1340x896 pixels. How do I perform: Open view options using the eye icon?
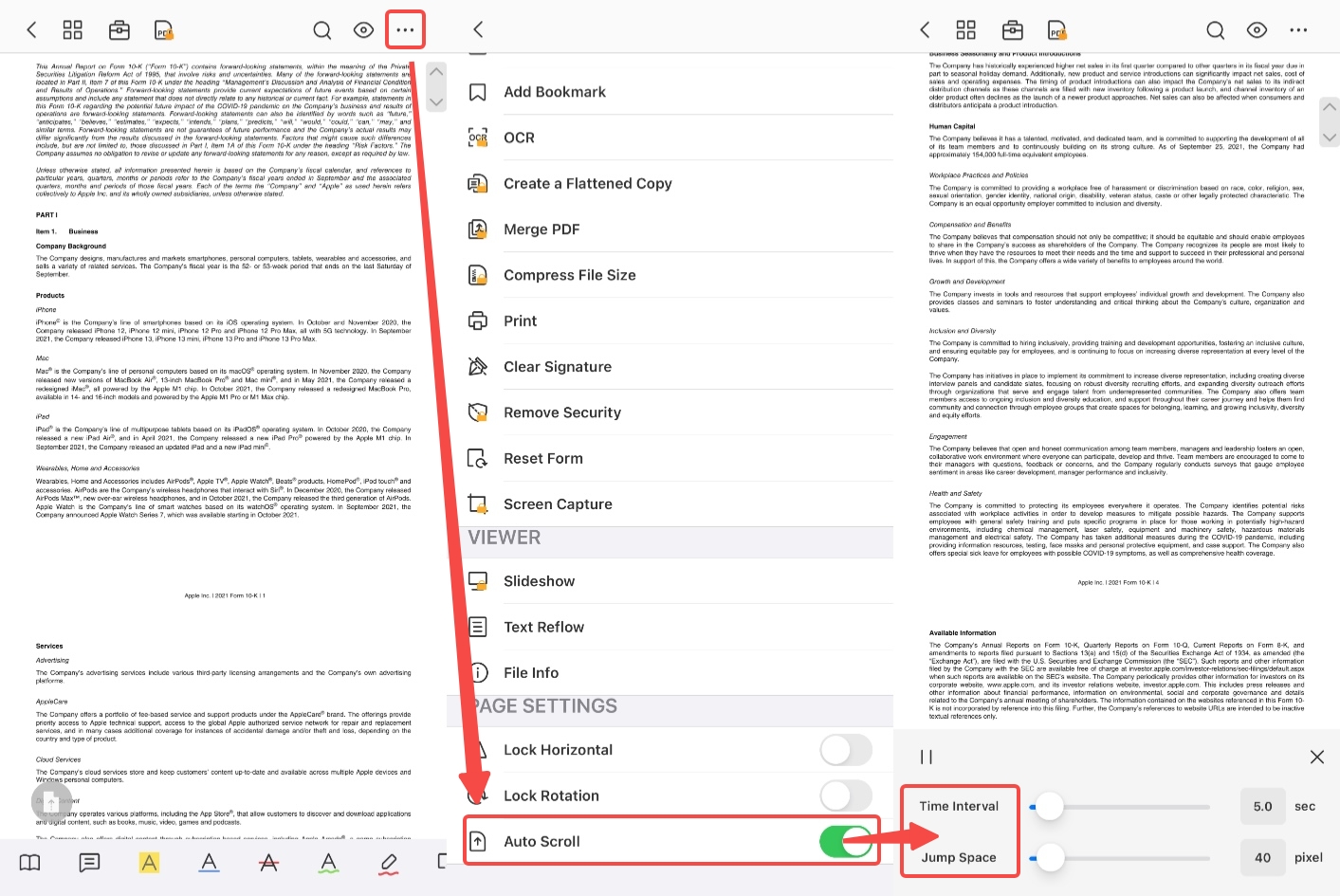pos(363,29)
